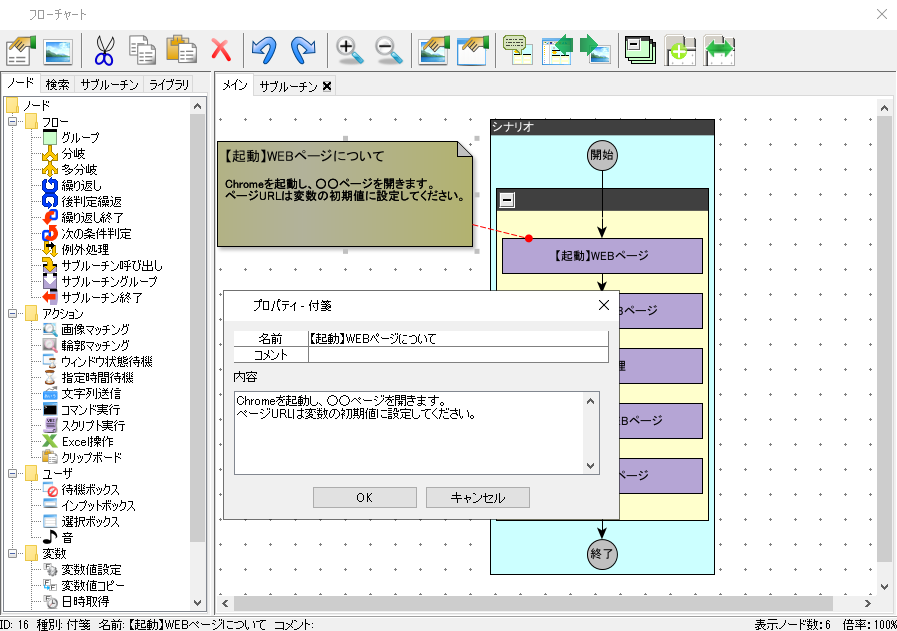This screenshot has width=897, height=631.
Task: Click the stacked windows toolbar icon
Action: tap(641, 50)
